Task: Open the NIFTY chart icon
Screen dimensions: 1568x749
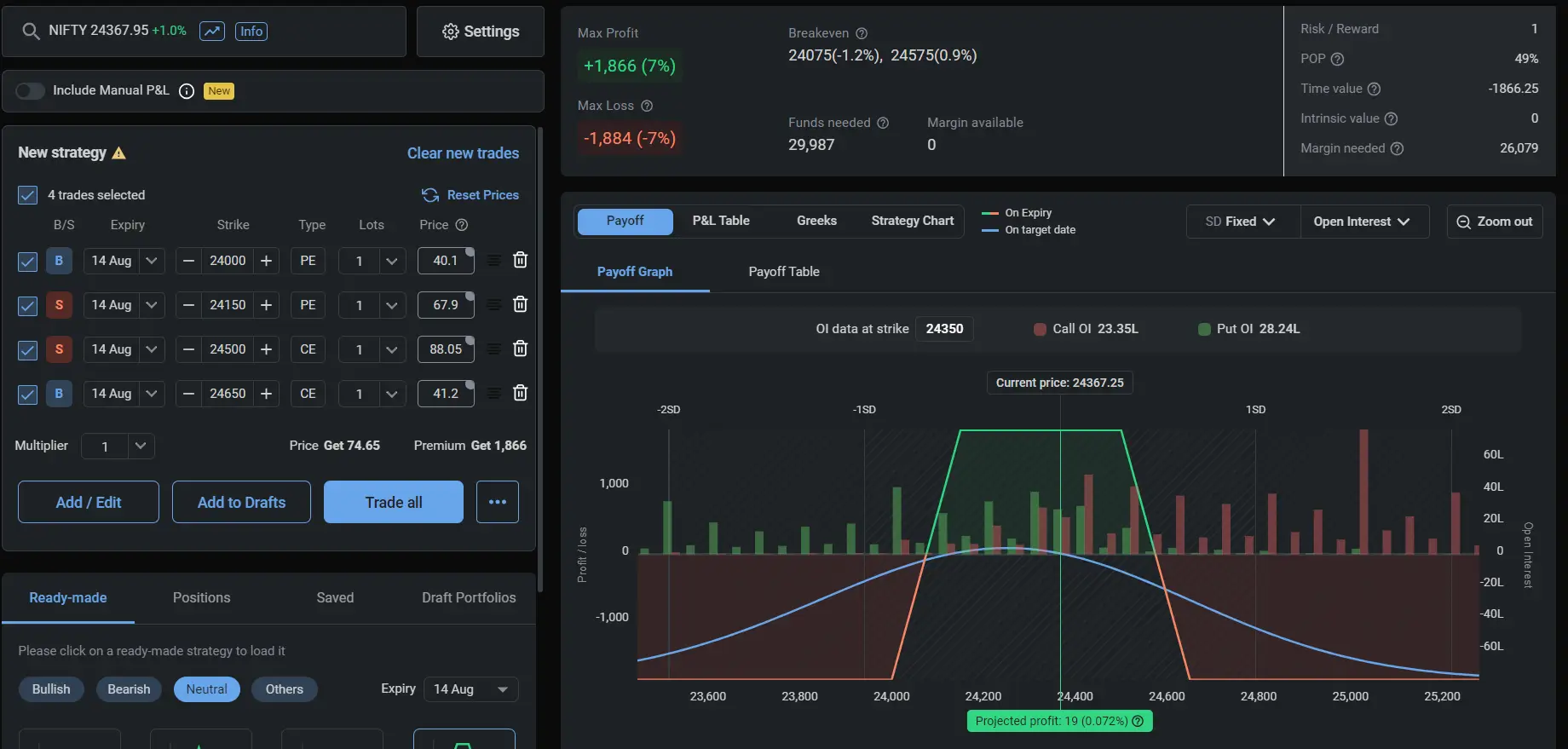Action: point(211,32)
